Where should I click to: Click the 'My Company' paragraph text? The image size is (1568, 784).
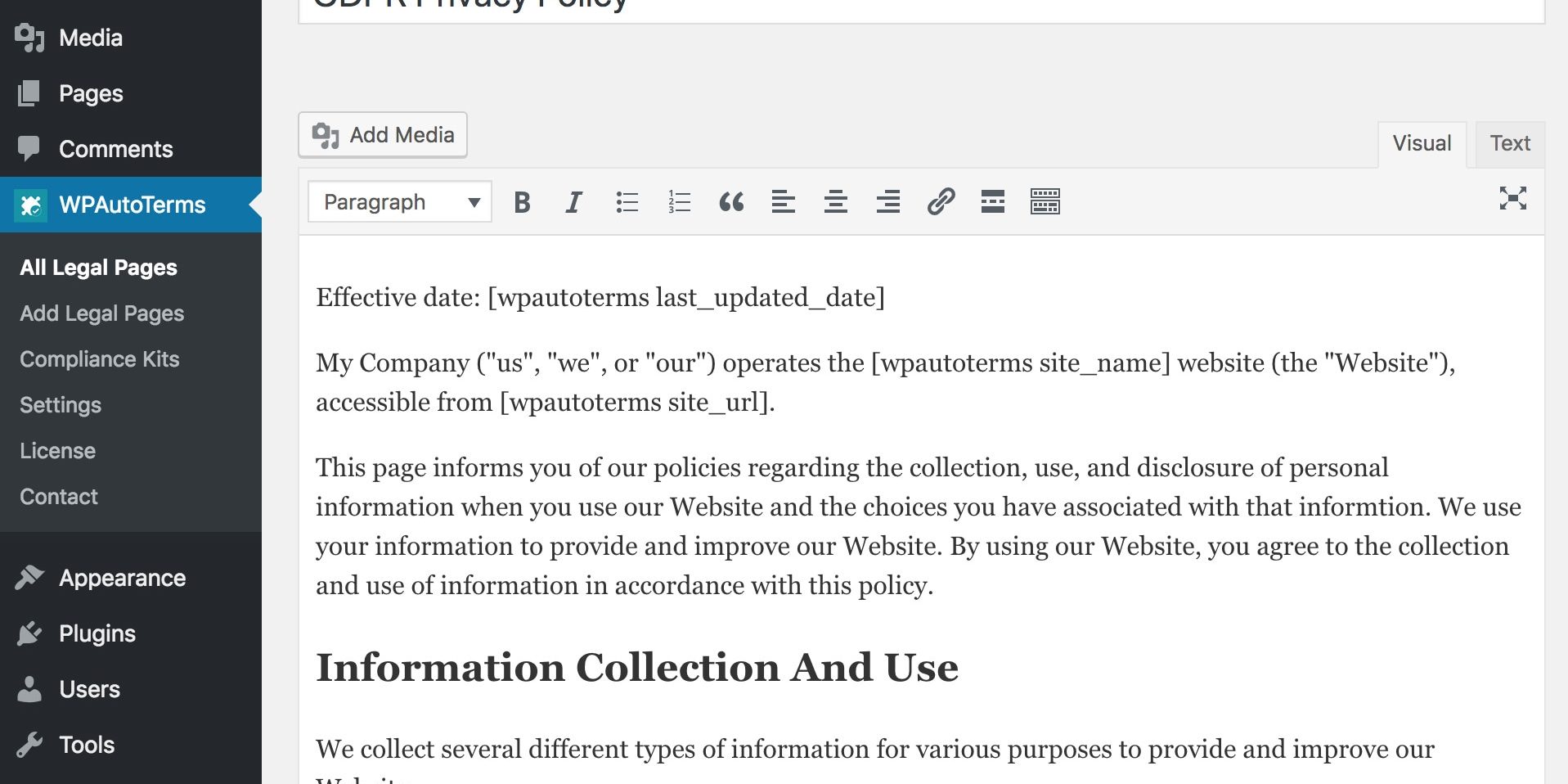[886, 382]
